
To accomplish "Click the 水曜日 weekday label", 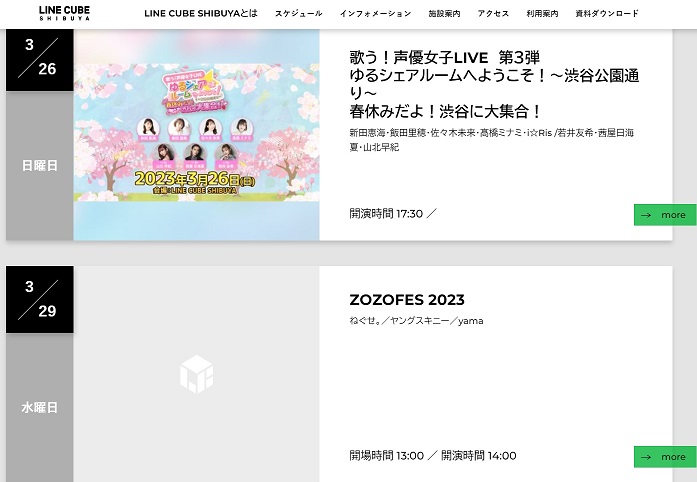I will (40, 407).
